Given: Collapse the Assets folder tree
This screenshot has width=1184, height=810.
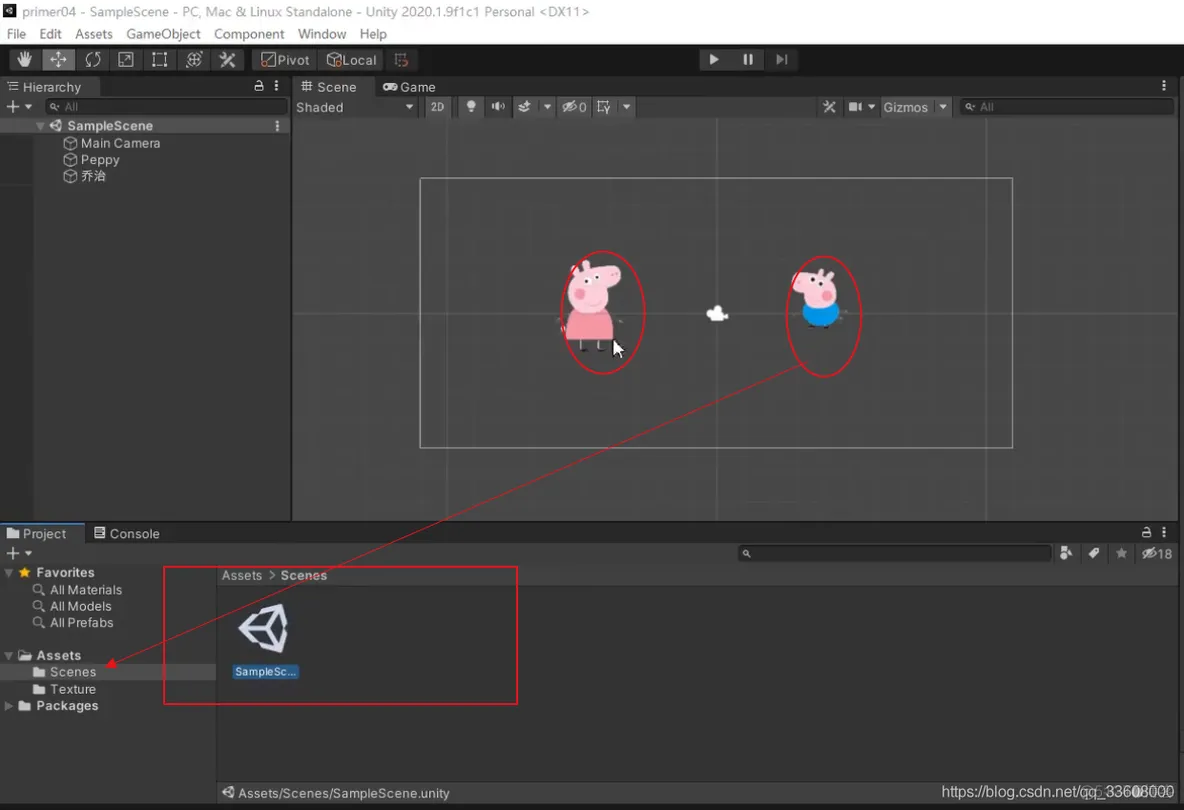Looking at the screenshot, I should tap(8, 655).
